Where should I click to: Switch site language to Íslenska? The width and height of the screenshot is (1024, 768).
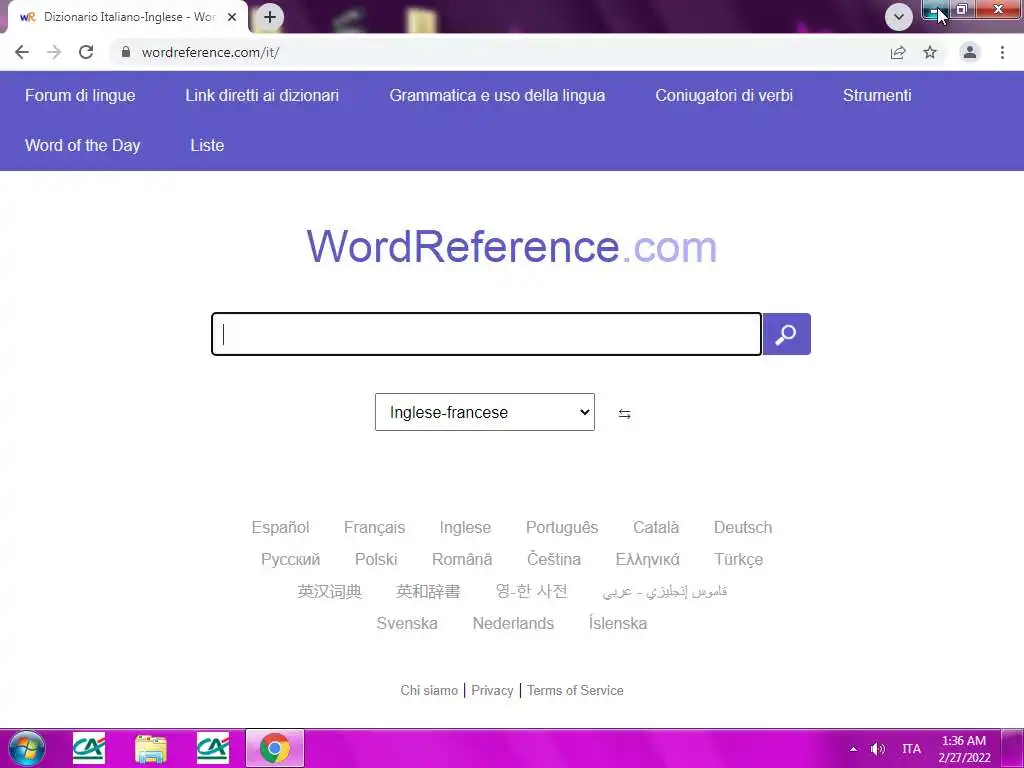click(618, 623)
